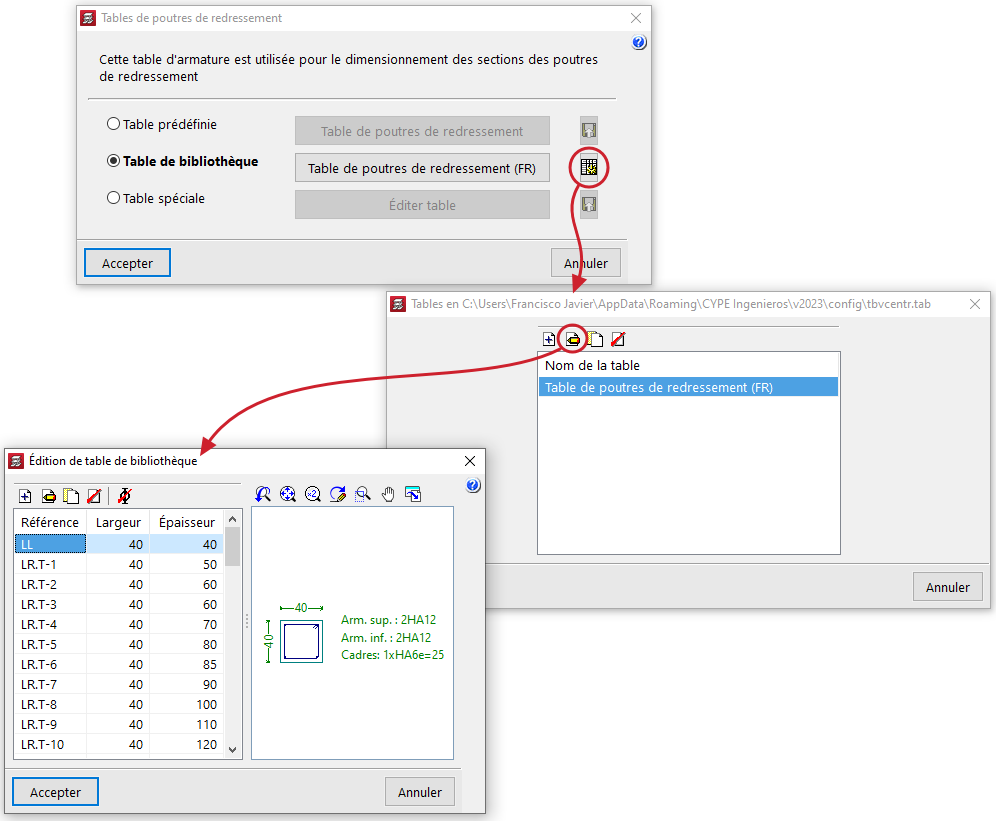Click the zoom extents icon above section preview
The width and height of the screenshot is (996, 821).
288,493
